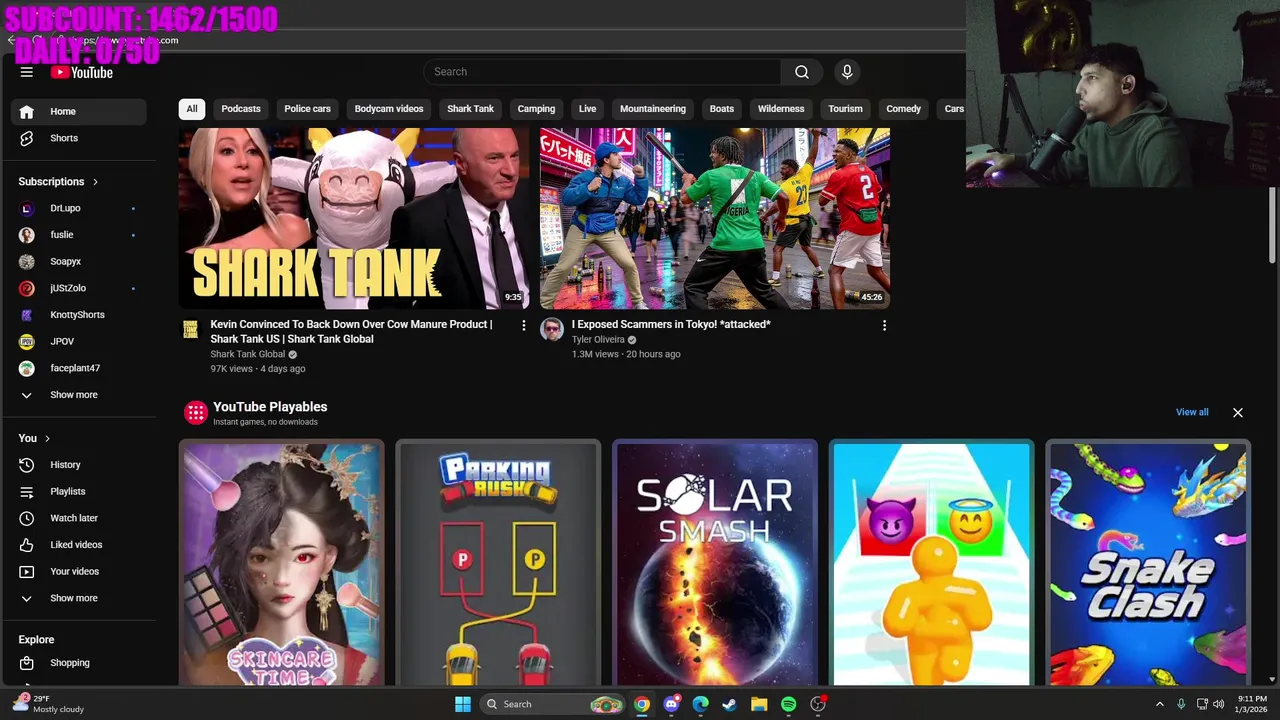
Task: Open Steam from the taskbar
Action: tap(730, 704)
